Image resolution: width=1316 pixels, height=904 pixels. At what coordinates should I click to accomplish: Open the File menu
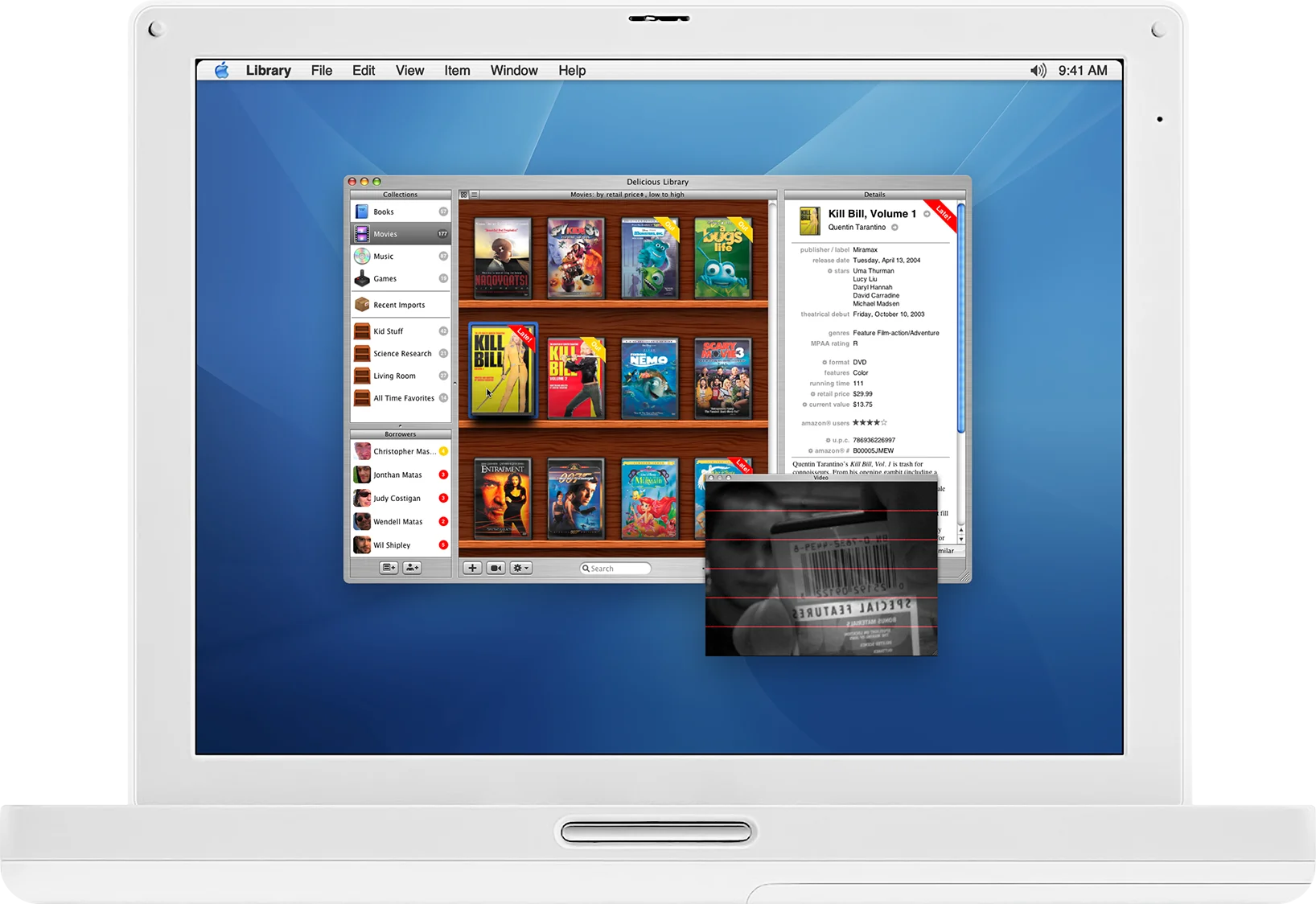(322, 71)
